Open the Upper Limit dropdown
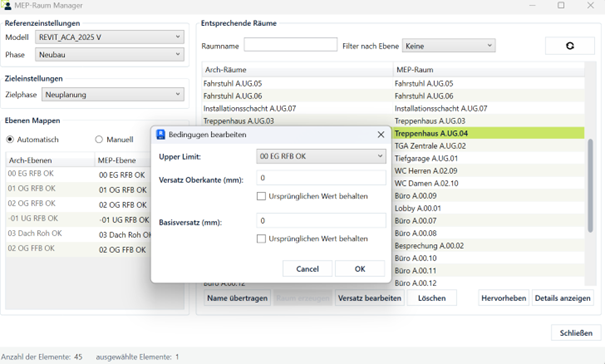605x364 pixels. (321, 156)
